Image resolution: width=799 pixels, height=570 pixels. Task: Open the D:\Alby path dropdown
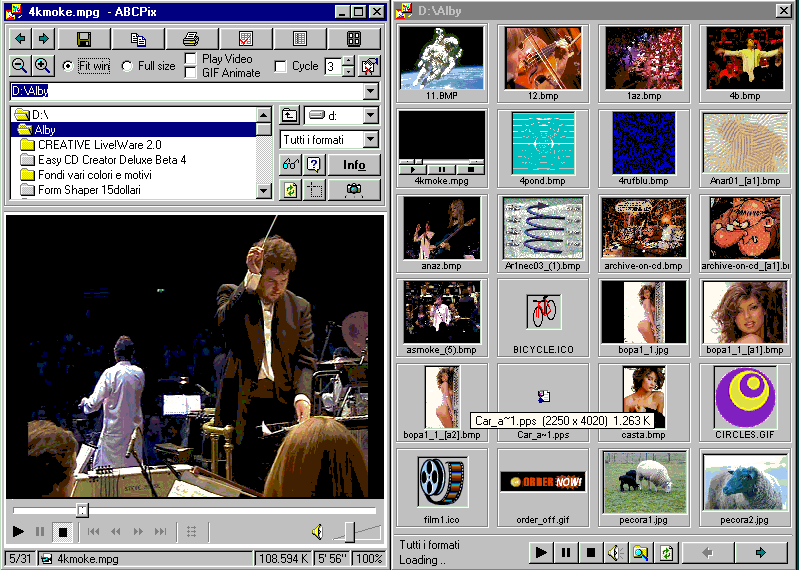pos(371,91)
